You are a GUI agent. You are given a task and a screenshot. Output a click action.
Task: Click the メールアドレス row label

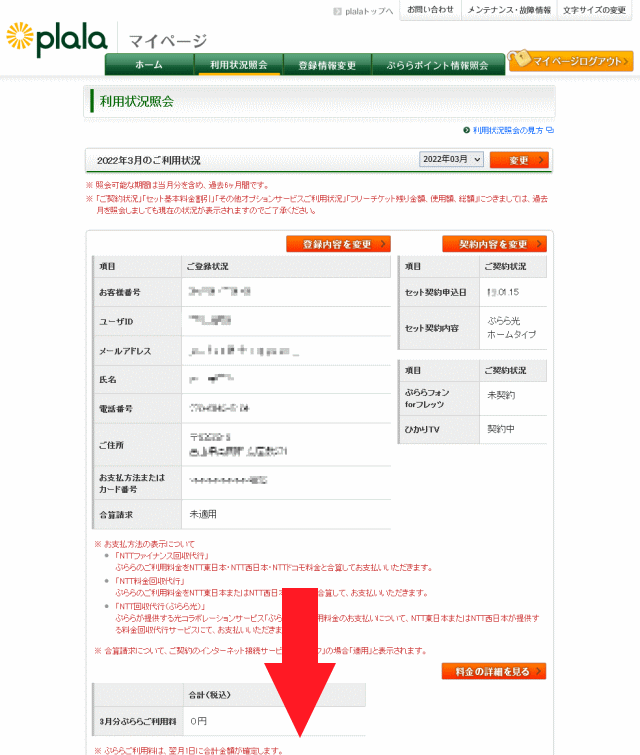tap(125, 351)
